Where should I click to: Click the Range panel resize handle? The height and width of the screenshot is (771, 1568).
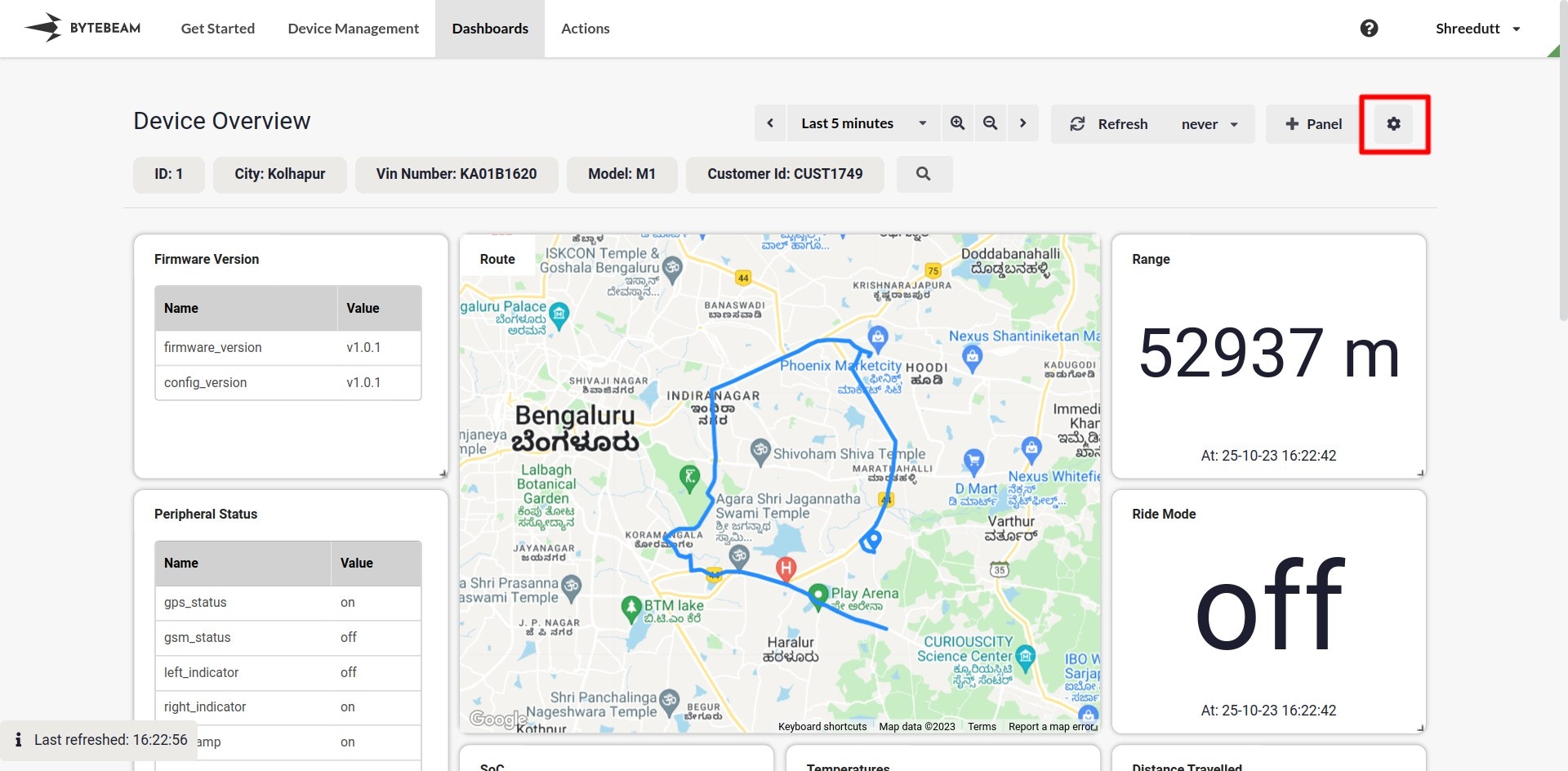point(1420,473)
